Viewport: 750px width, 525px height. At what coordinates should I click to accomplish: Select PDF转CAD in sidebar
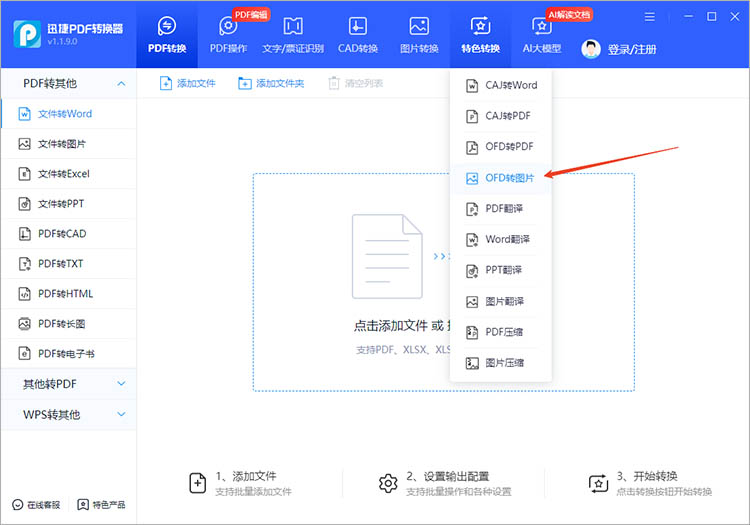click(68, 234)
